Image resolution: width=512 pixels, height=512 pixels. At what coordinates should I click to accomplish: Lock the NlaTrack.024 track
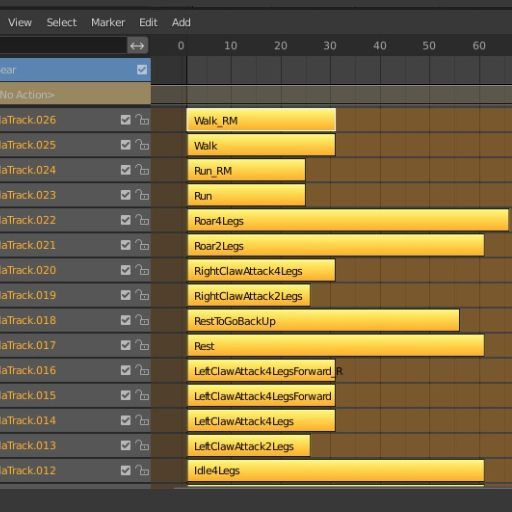click(x=142, y=170)
